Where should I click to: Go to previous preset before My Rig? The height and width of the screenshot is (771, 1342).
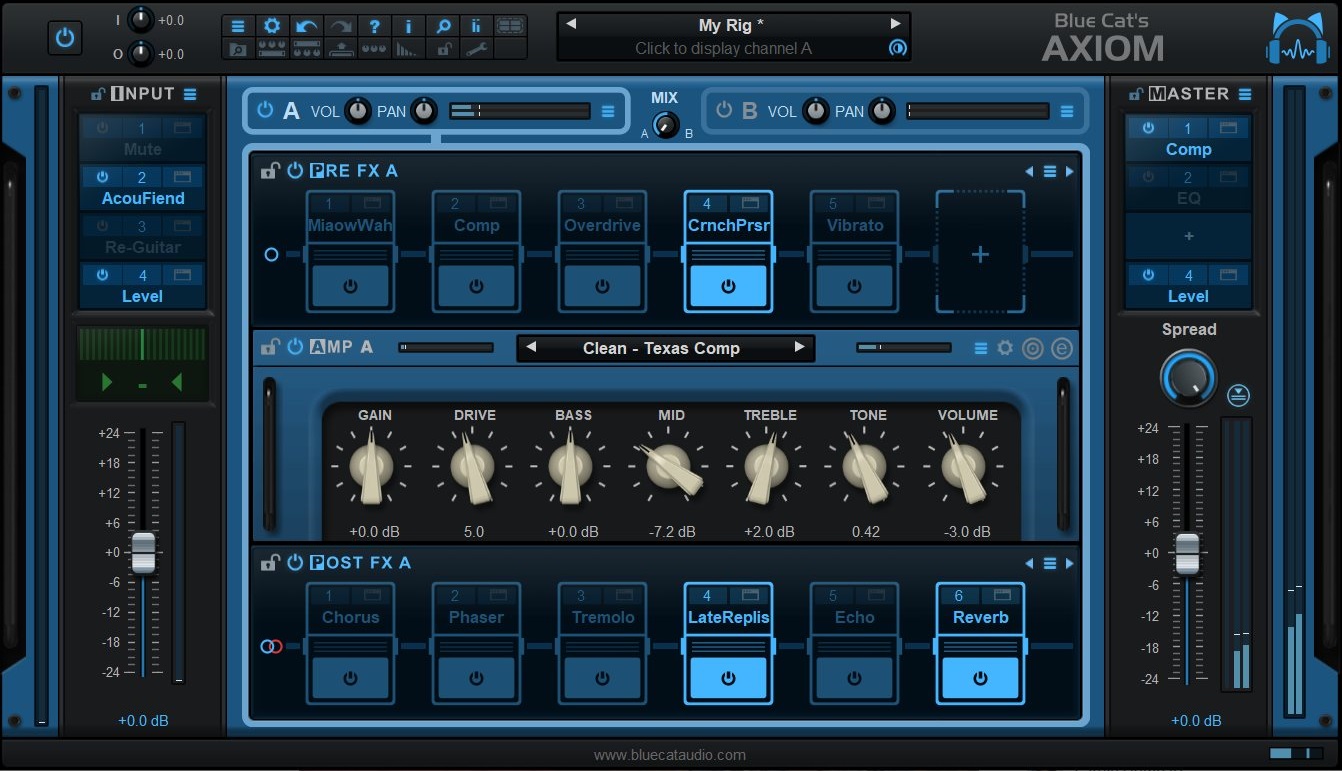point(571,24)
